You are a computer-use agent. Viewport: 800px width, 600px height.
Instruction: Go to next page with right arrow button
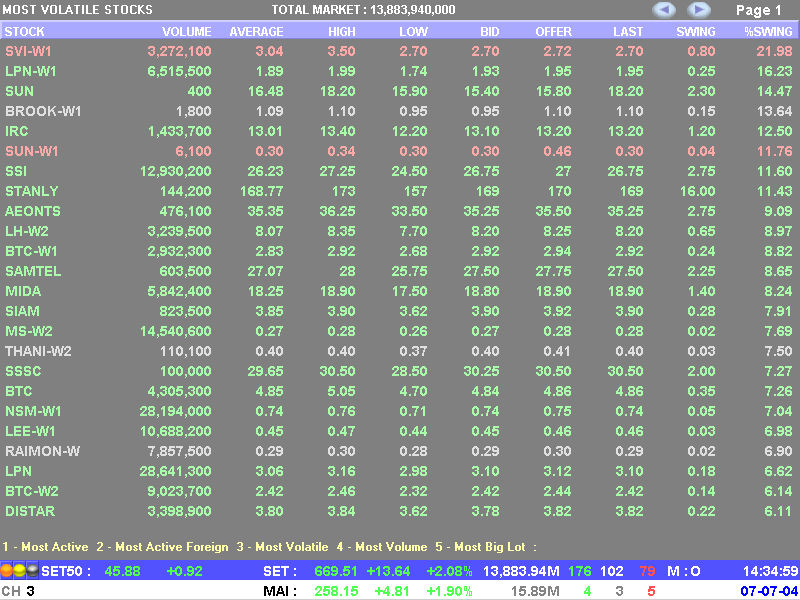pos(698,10)
